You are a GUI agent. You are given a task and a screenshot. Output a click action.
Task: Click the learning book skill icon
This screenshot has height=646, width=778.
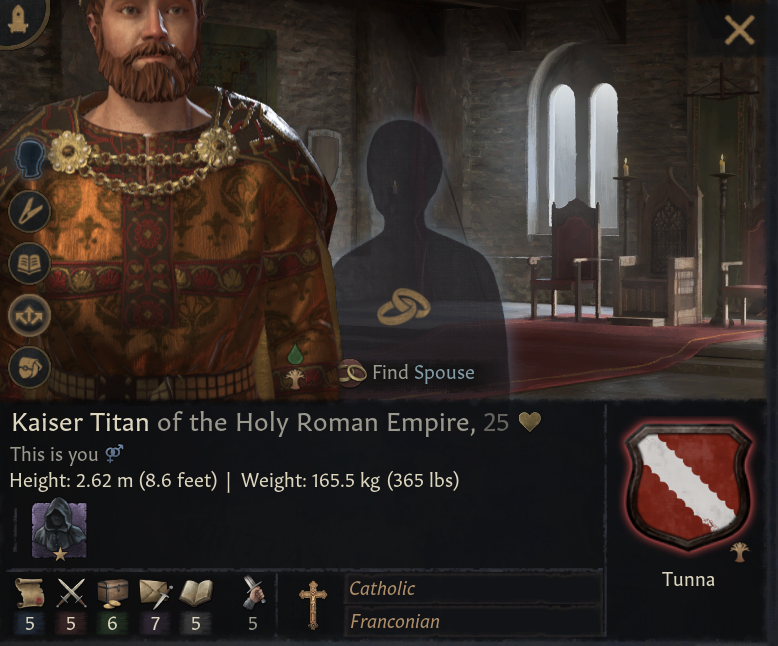(x=196, y=594)
